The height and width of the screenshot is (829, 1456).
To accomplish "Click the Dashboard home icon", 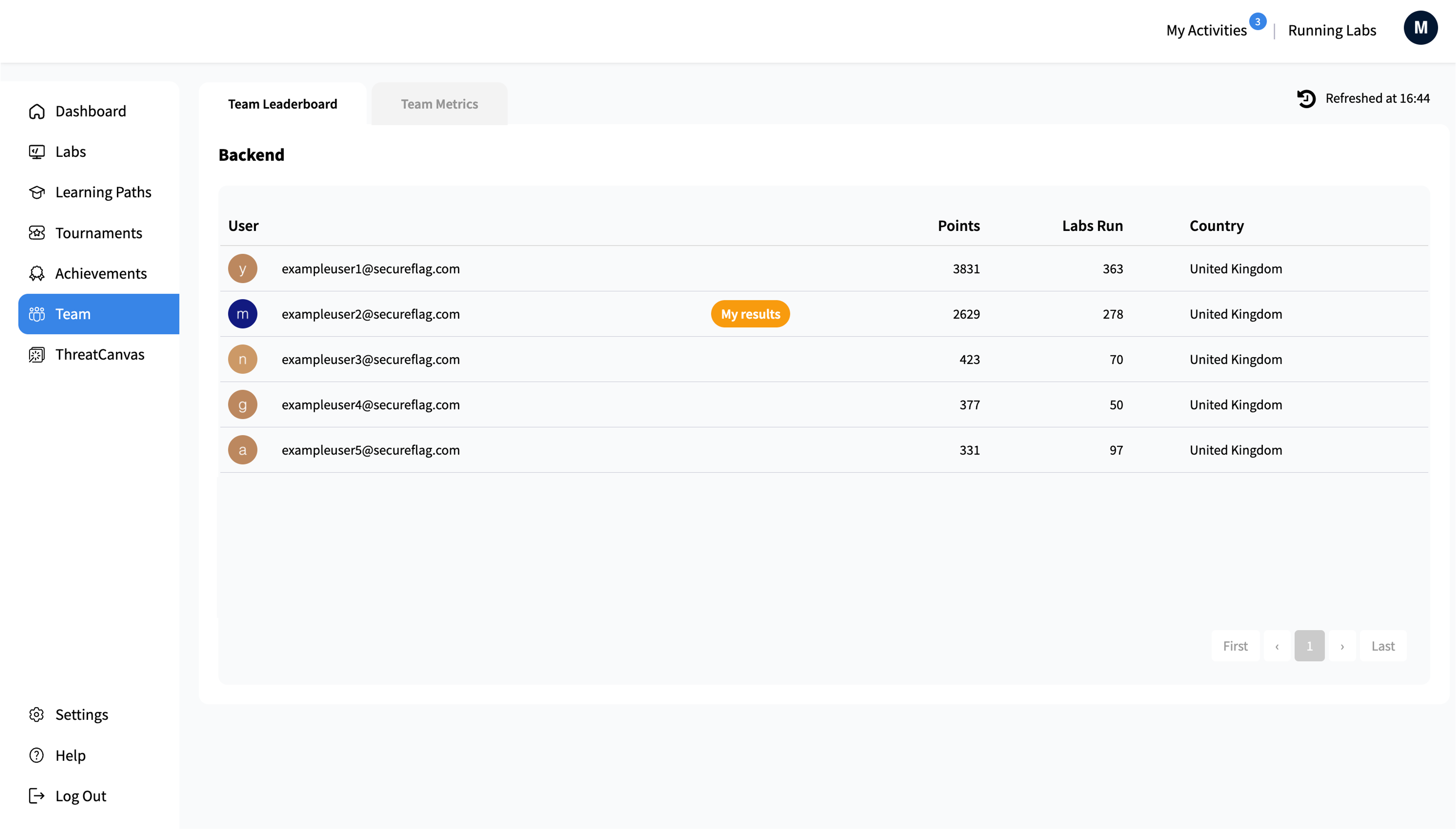I will point(37,111).
